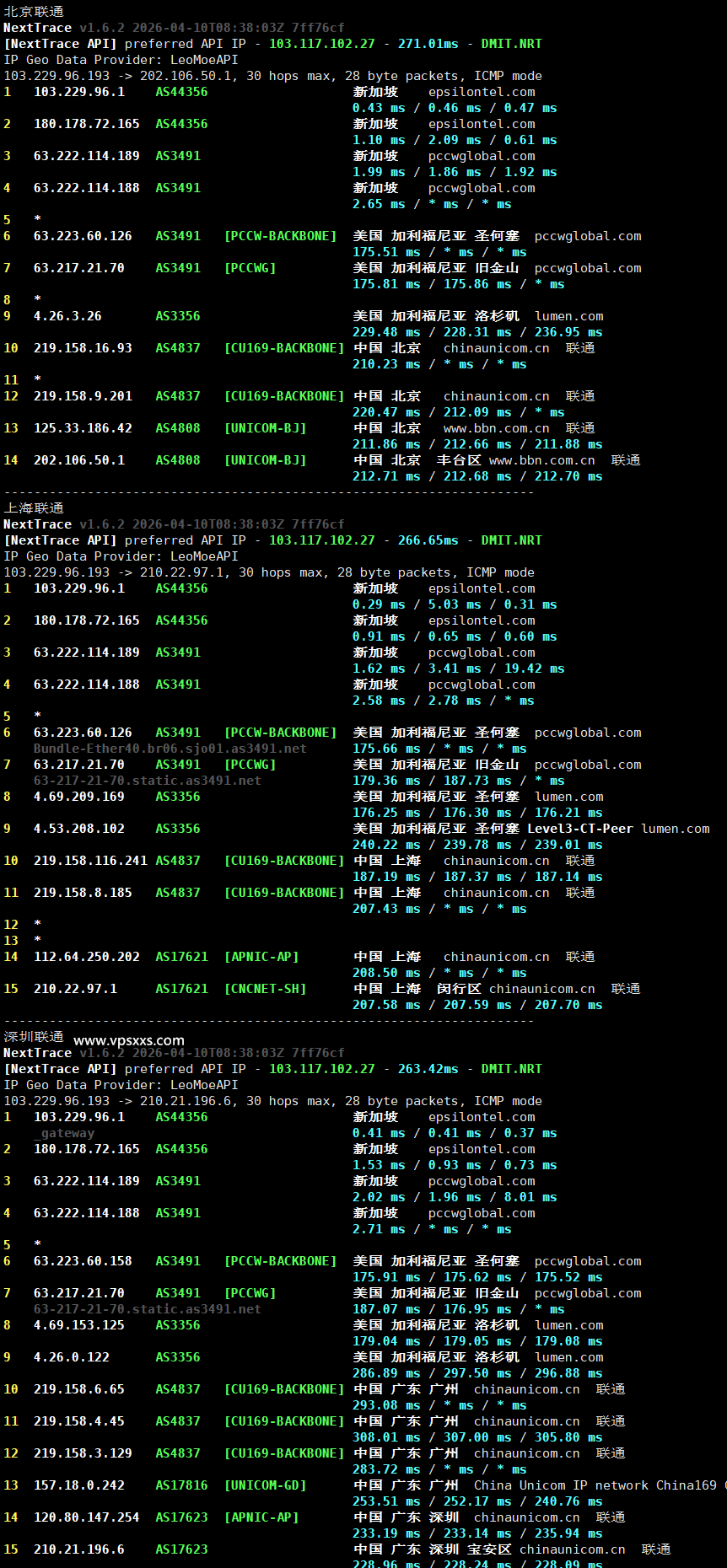727x1568 pixels.
Task: Select the IP 219.158.116.241
Action: coord(90,861)
